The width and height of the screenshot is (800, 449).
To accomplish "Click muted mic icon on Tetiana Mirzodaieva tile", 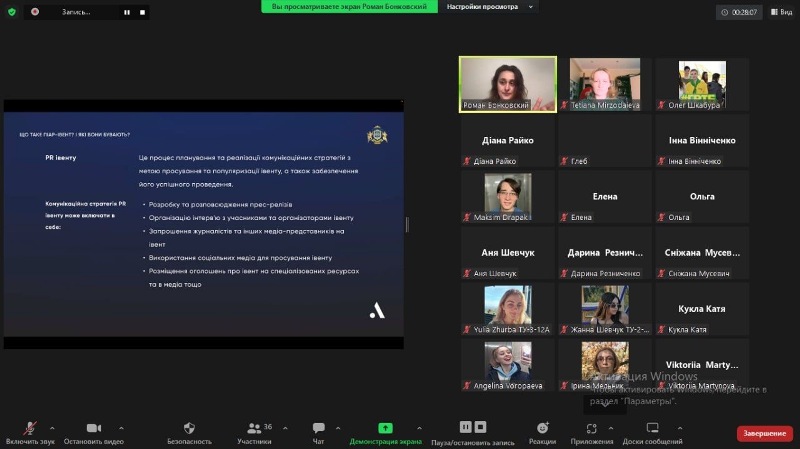I will click(564, 105).
